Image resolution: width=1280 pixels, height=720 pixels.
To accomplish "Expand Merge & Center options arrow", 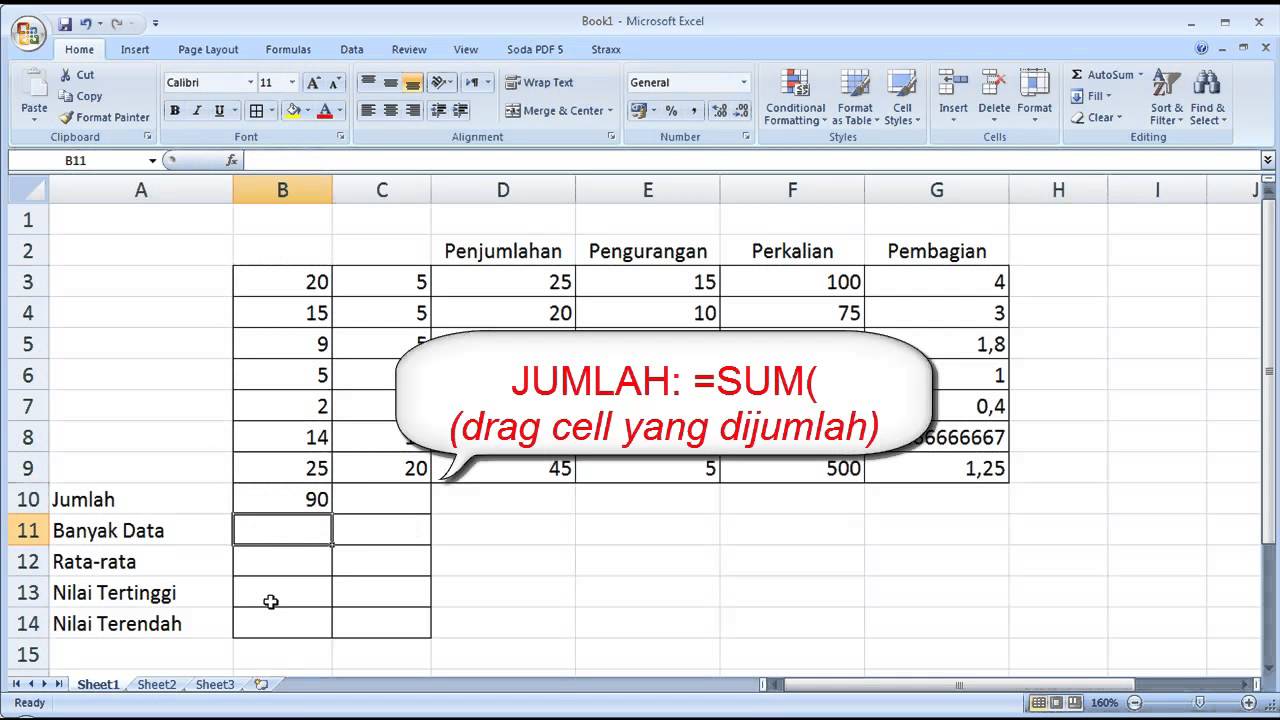I will (610, 111).
